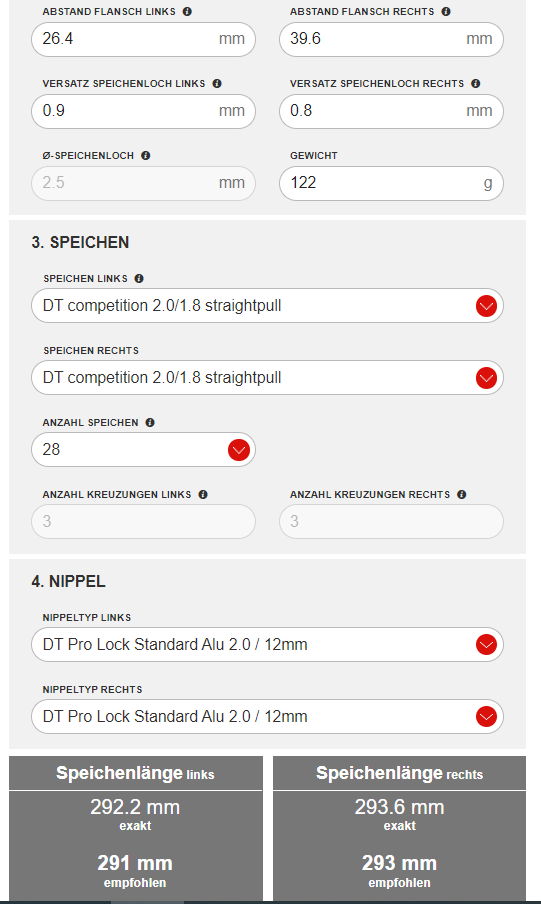Click the Speichenlänge rechts result panel
The image size is (541, 904).
click(399, 828)
